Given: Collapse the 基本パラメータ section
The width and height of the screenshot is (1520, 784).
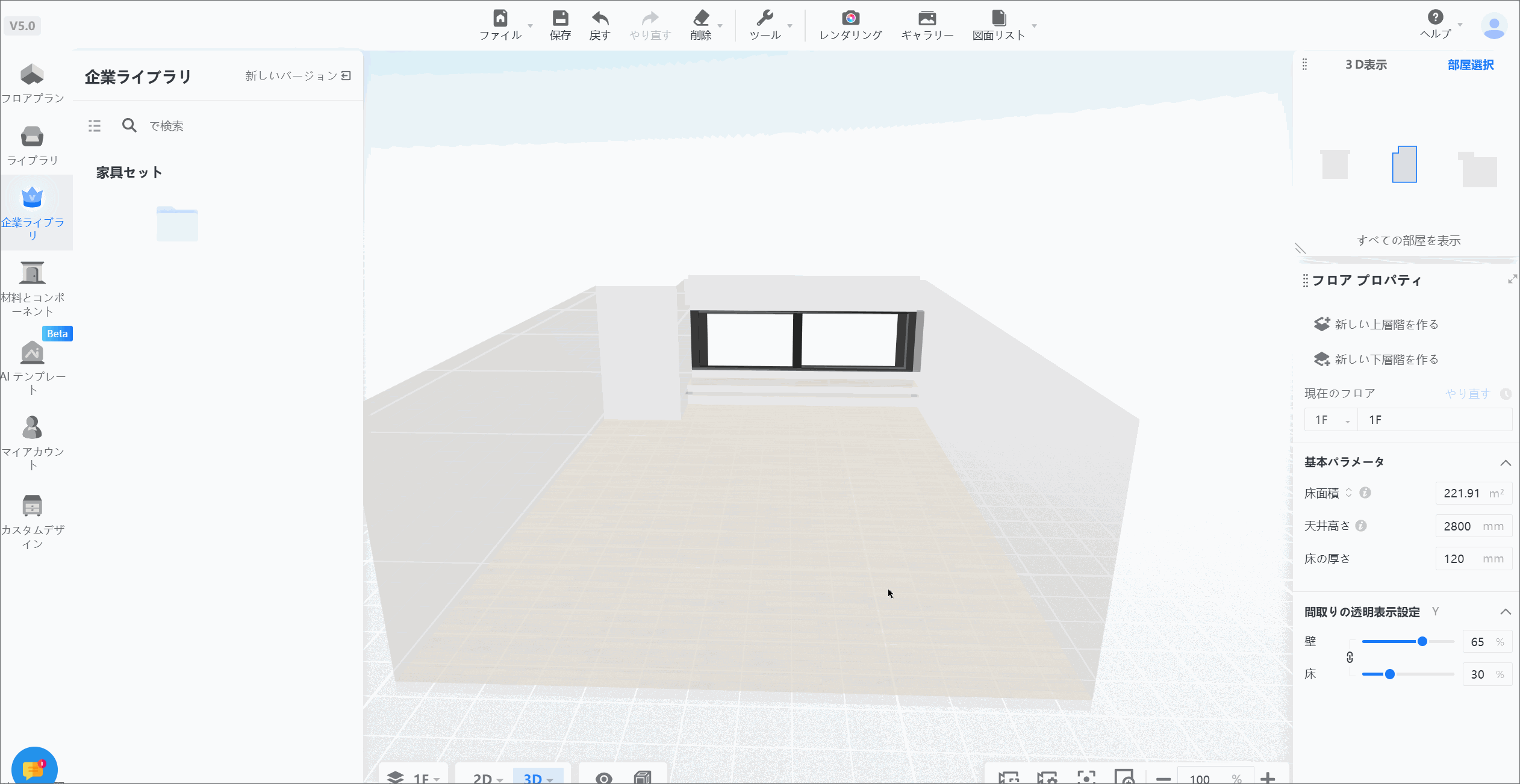Looking at the screenshot, I should pyautogui.click(x=1506, y=462).
